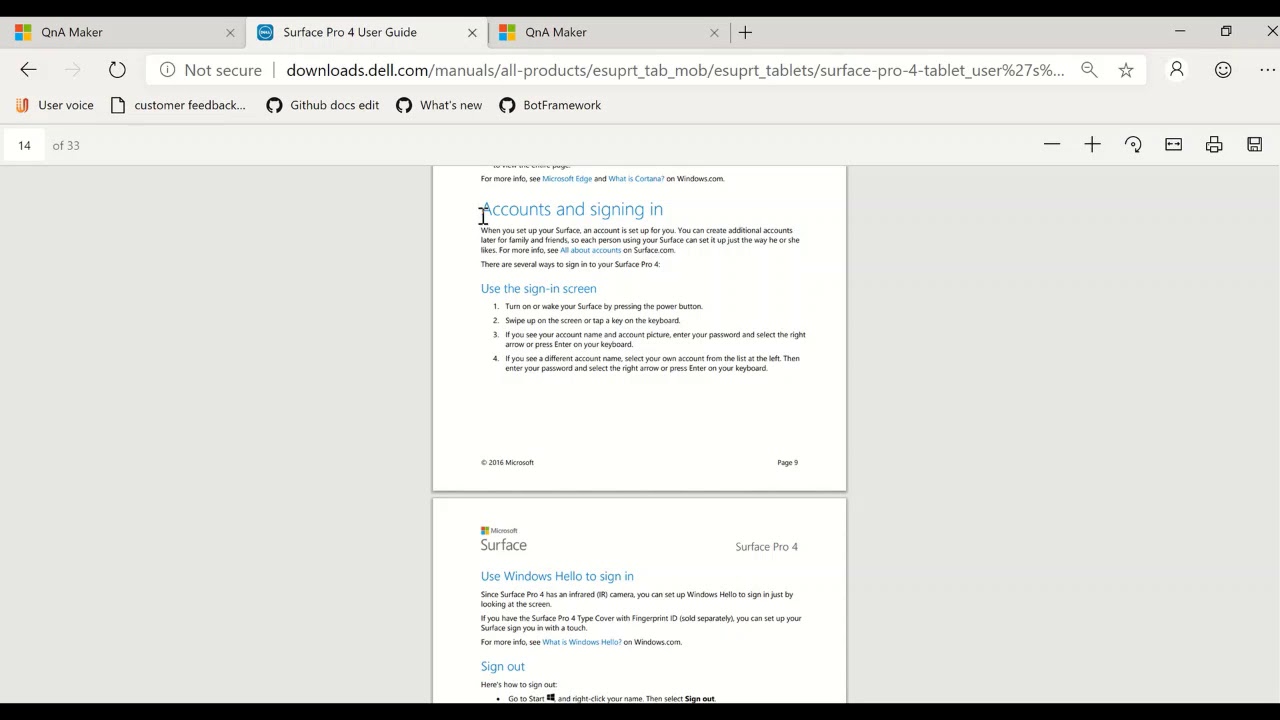Fit PDF to page width
Screen dimensions: 1280x720
pyautogui.click(x=1174, y=145)
